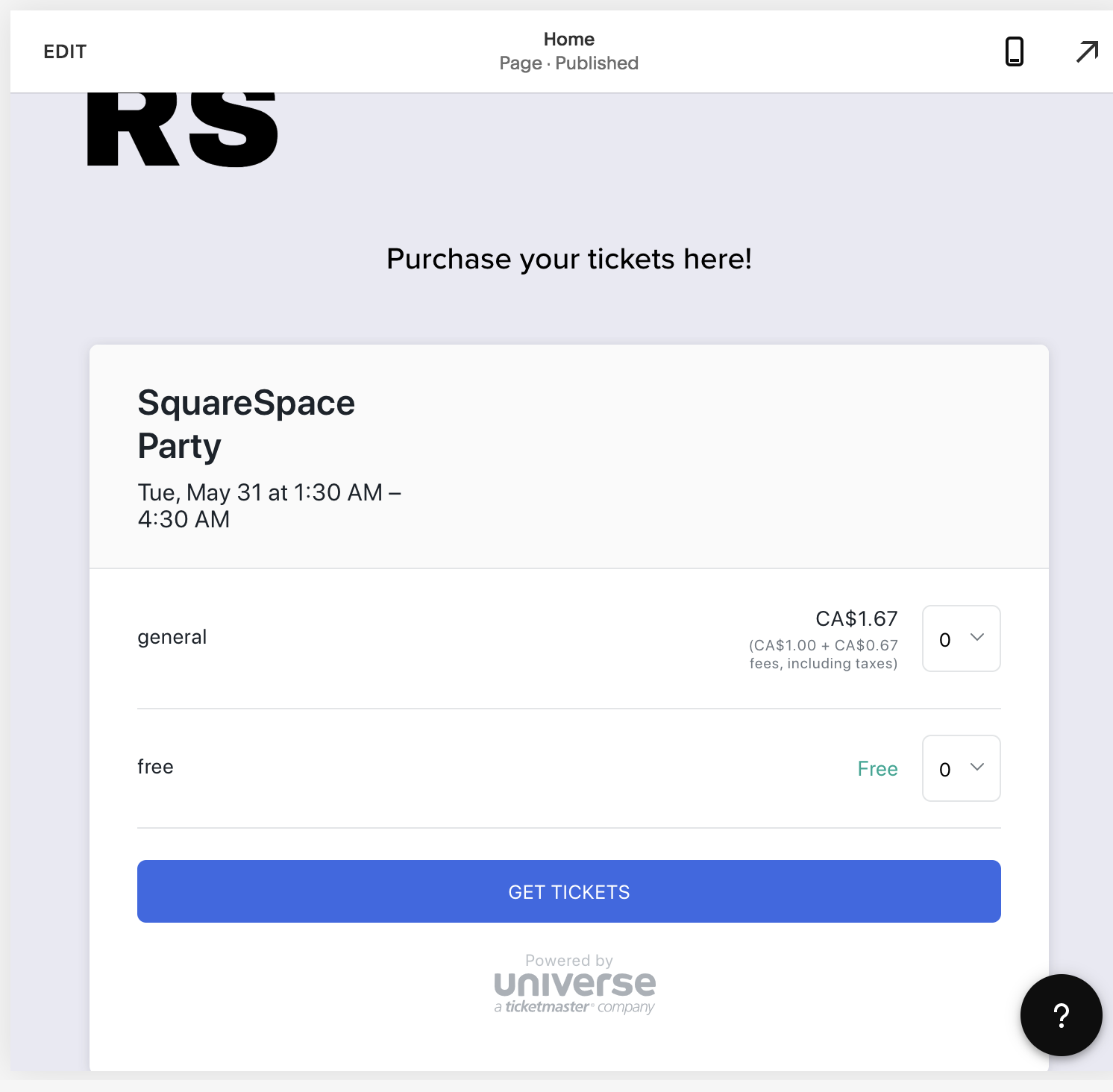Click the Home page title
1113x1092 pixels.
(569, 39)
